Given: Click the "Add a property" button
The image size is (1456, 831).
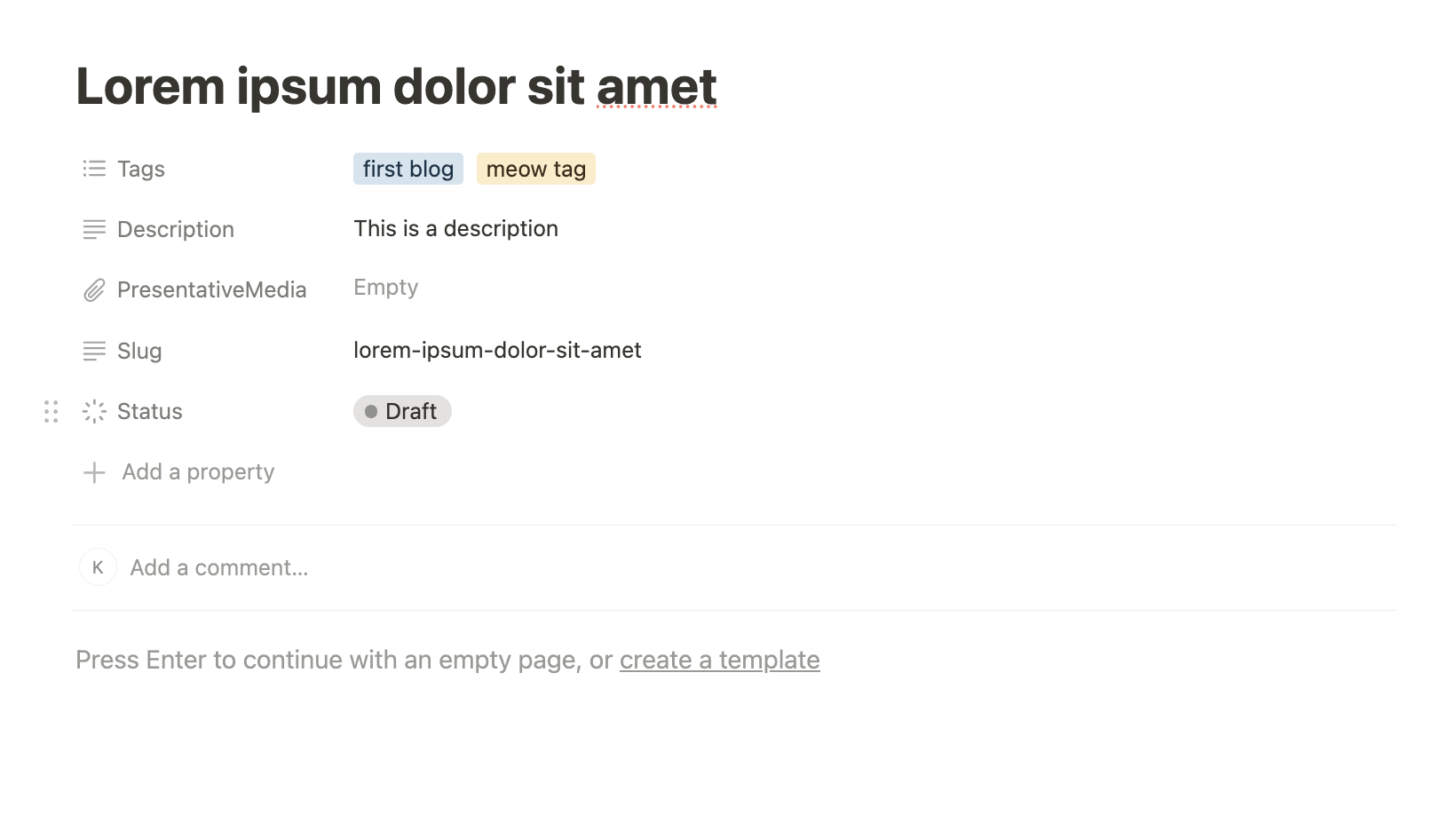Looking at the screenshot, I should pyautogui.click(x=198, y=472).
